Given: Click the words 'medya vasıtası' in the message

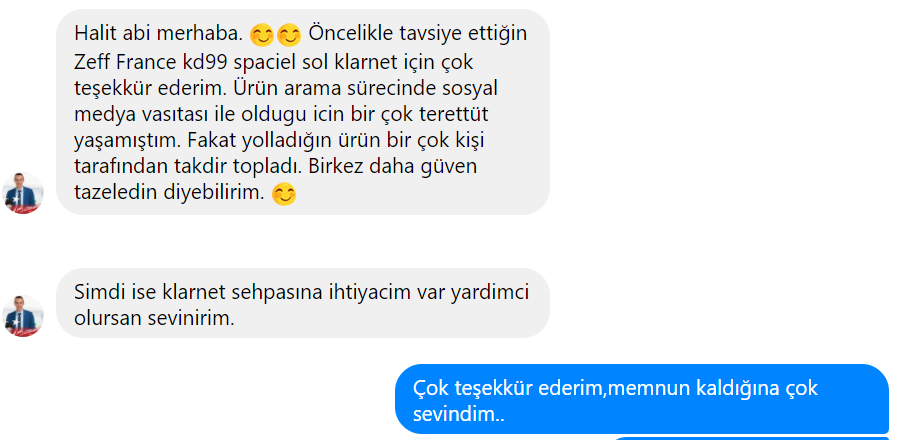Looking at the screenshot, I should point(134,115).
